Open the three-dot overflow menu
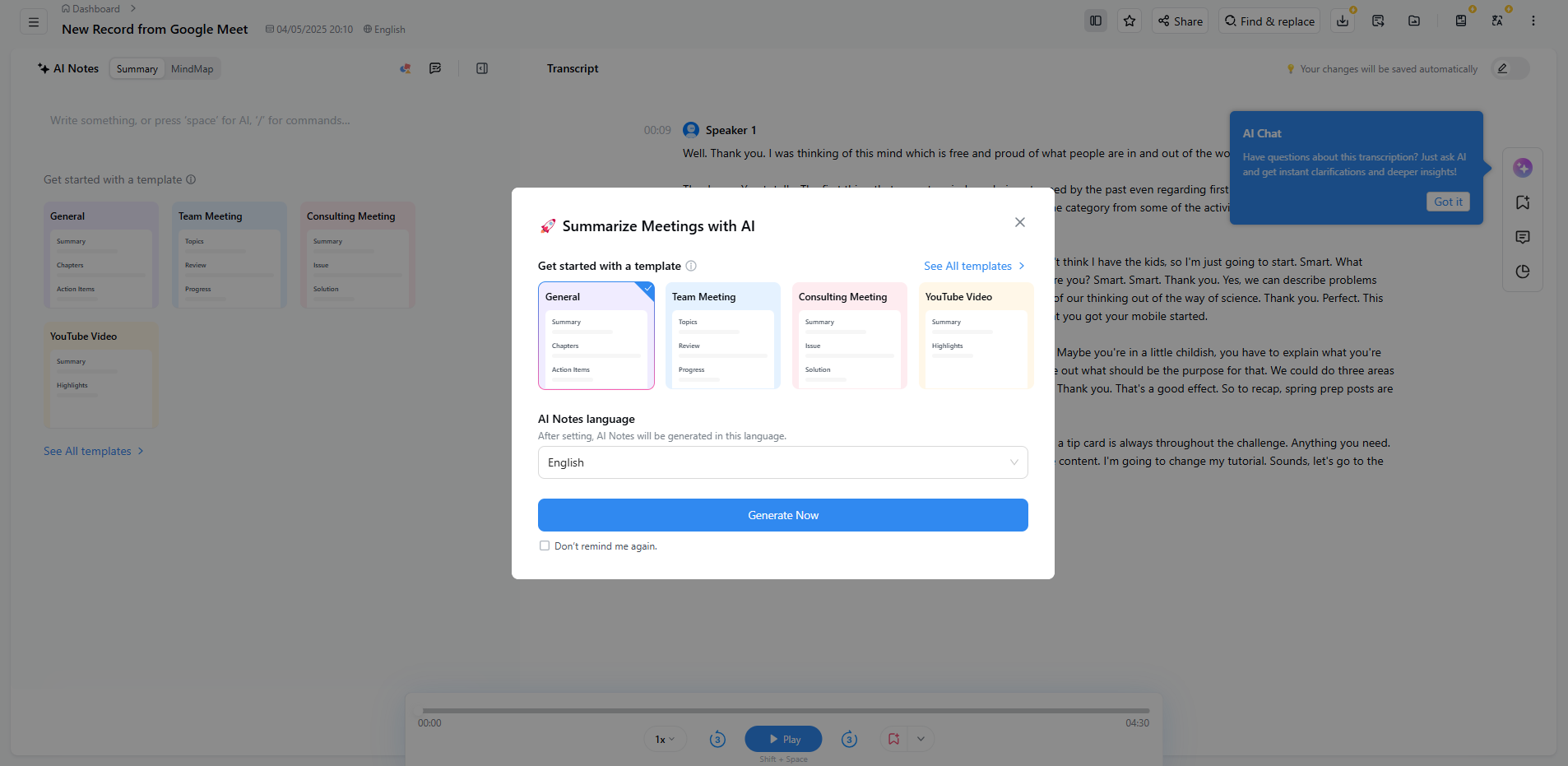 tap(1533, 21)
